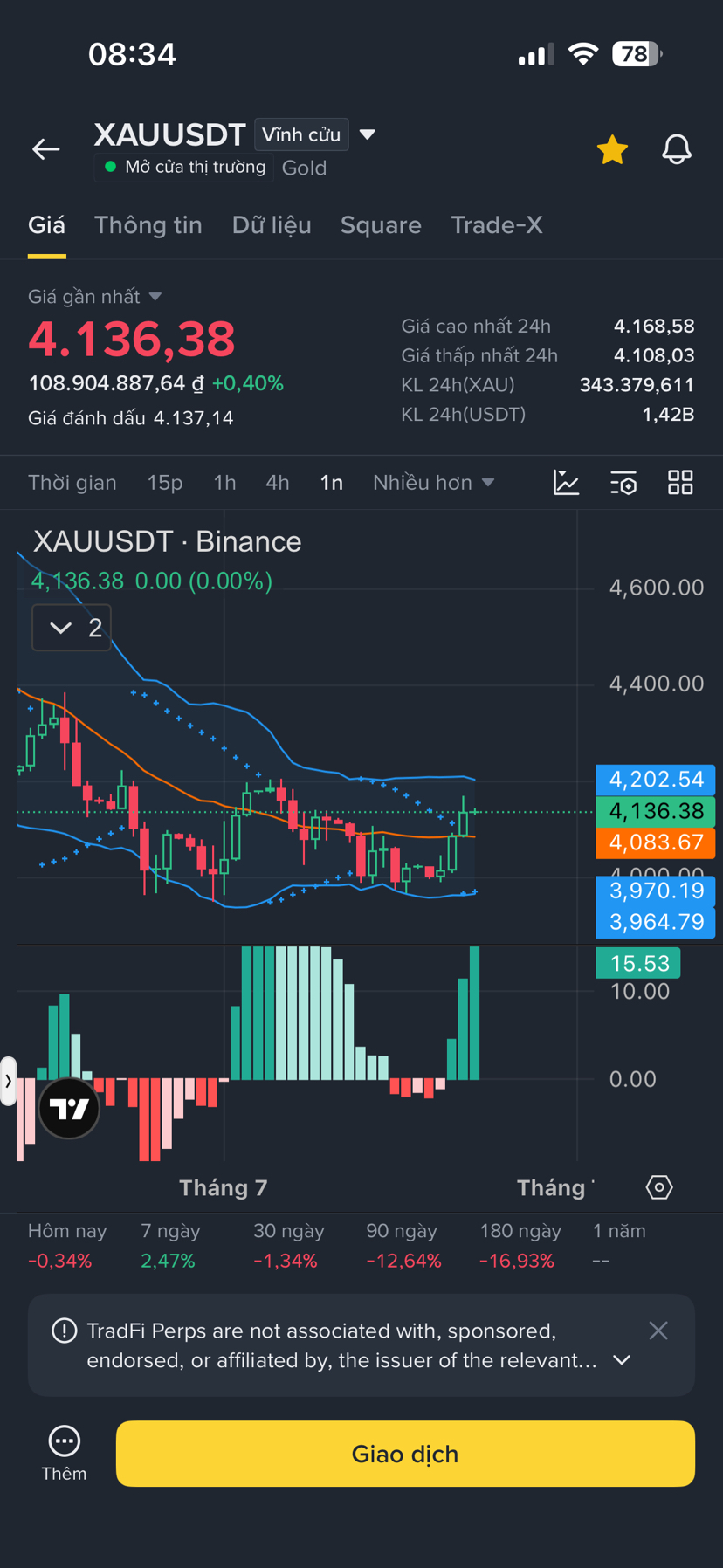This screenshot has width=723, height=1568.
Task: Select the 1n daily timeframe
Action: [x=332, y=483]
